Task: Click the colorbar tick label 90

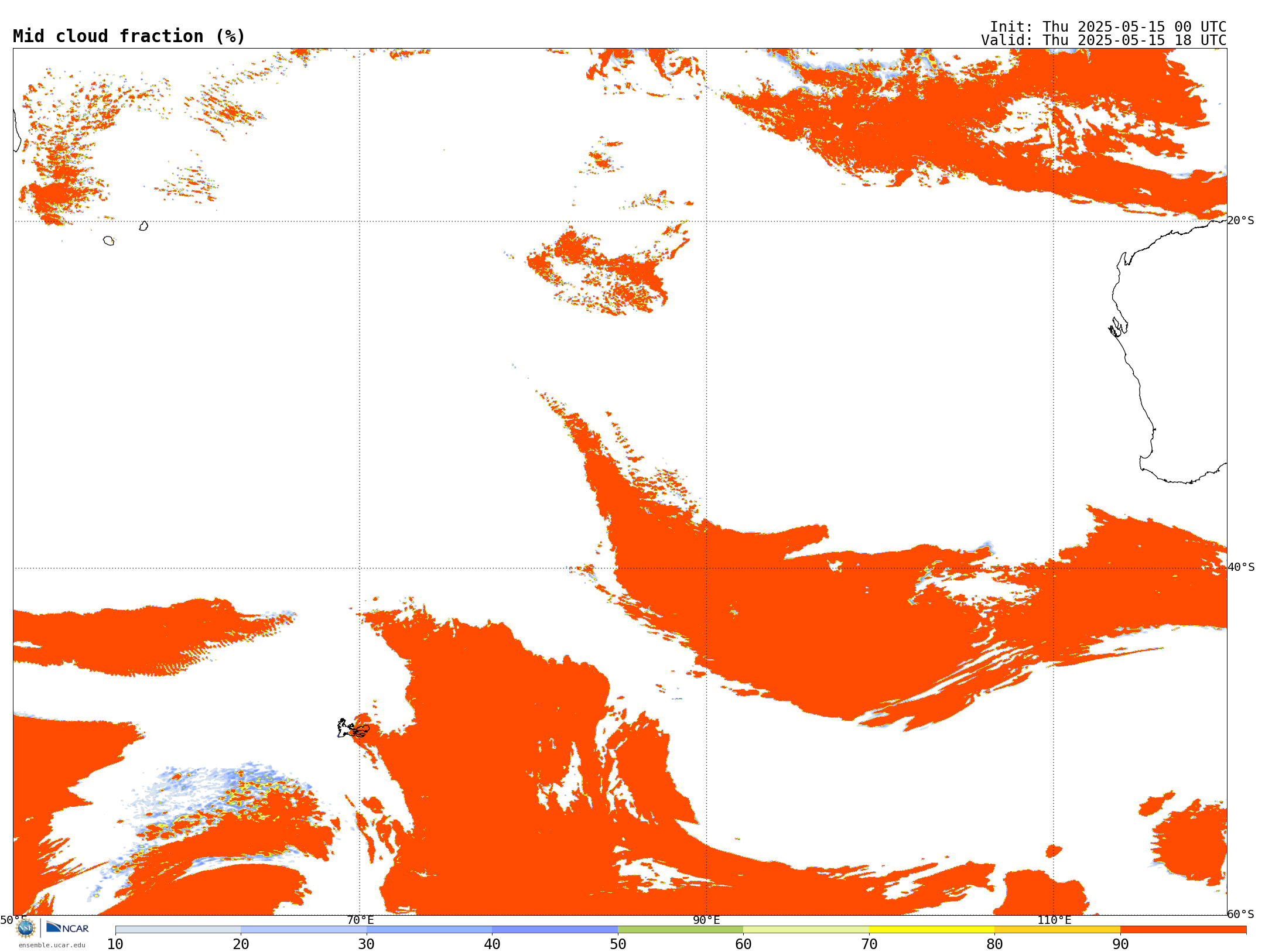Action: 1120,944
